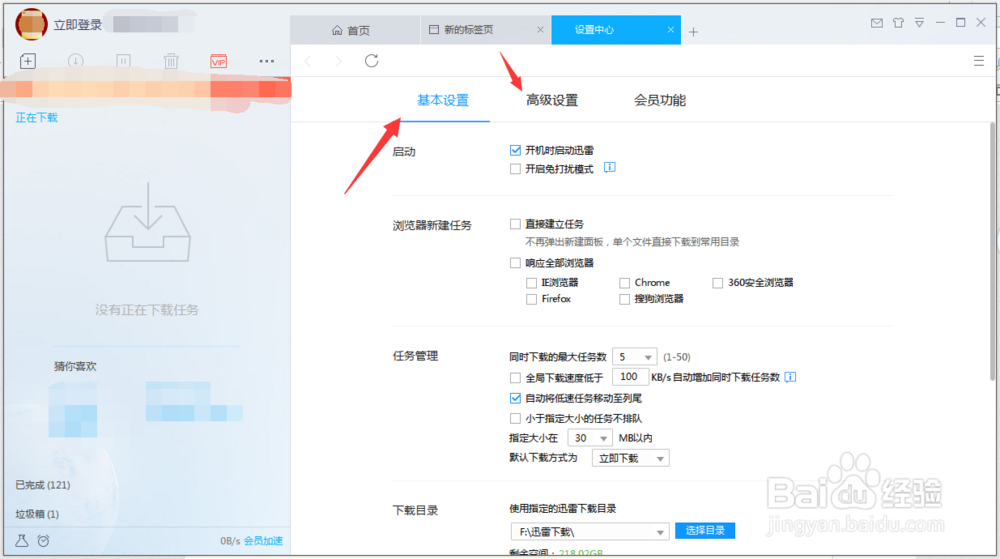The image size is (1000, 559).
Task: Open 默认下载方式为 dropdown showing 立即下载
Action: click(631, 458)
